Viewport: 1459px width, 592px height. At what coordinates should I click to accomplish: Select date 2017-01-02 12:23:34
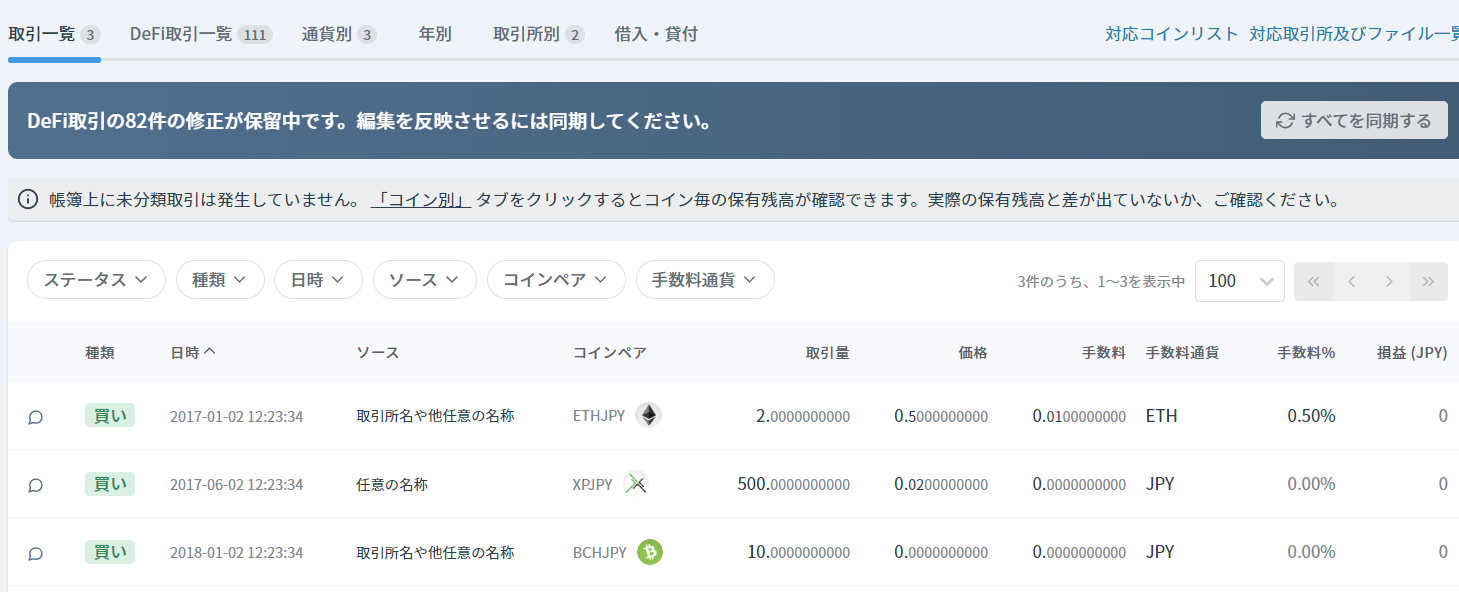tap(237, 416)
